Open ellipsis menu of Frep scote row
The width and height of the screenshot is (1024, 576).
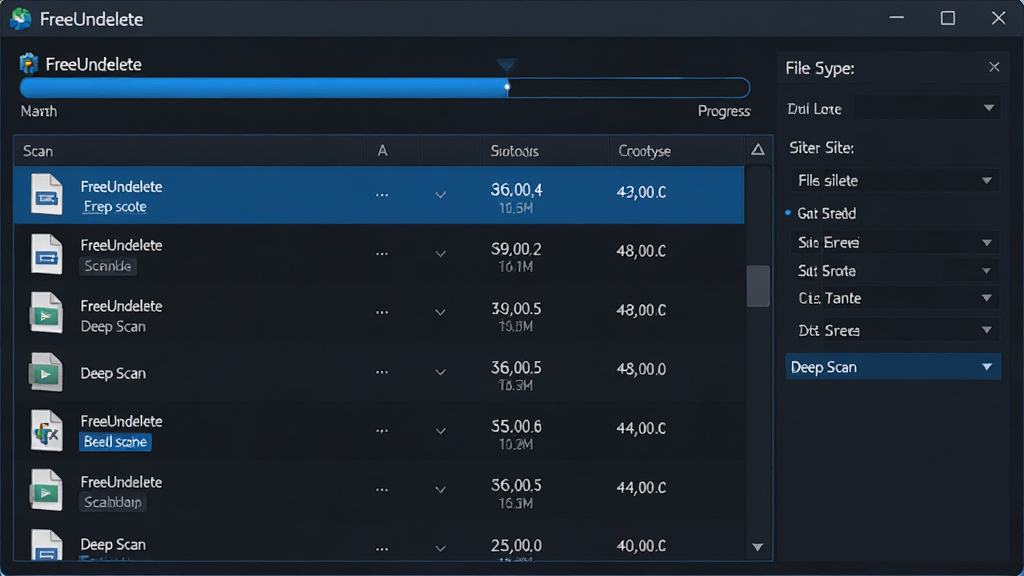[382, 195]
